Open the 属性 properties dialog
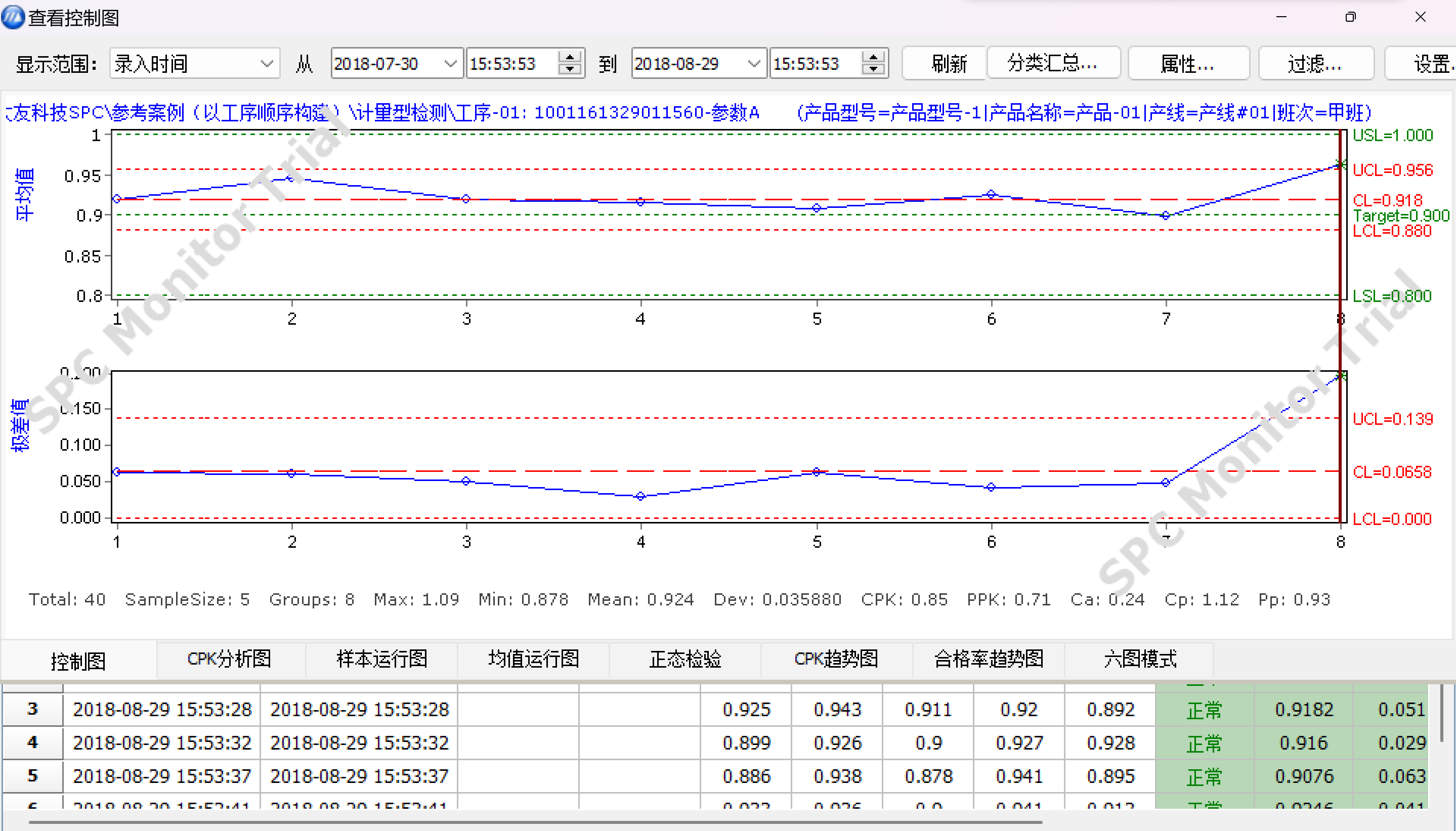This screenshot has height=831, width=1456. [1188, 63]
